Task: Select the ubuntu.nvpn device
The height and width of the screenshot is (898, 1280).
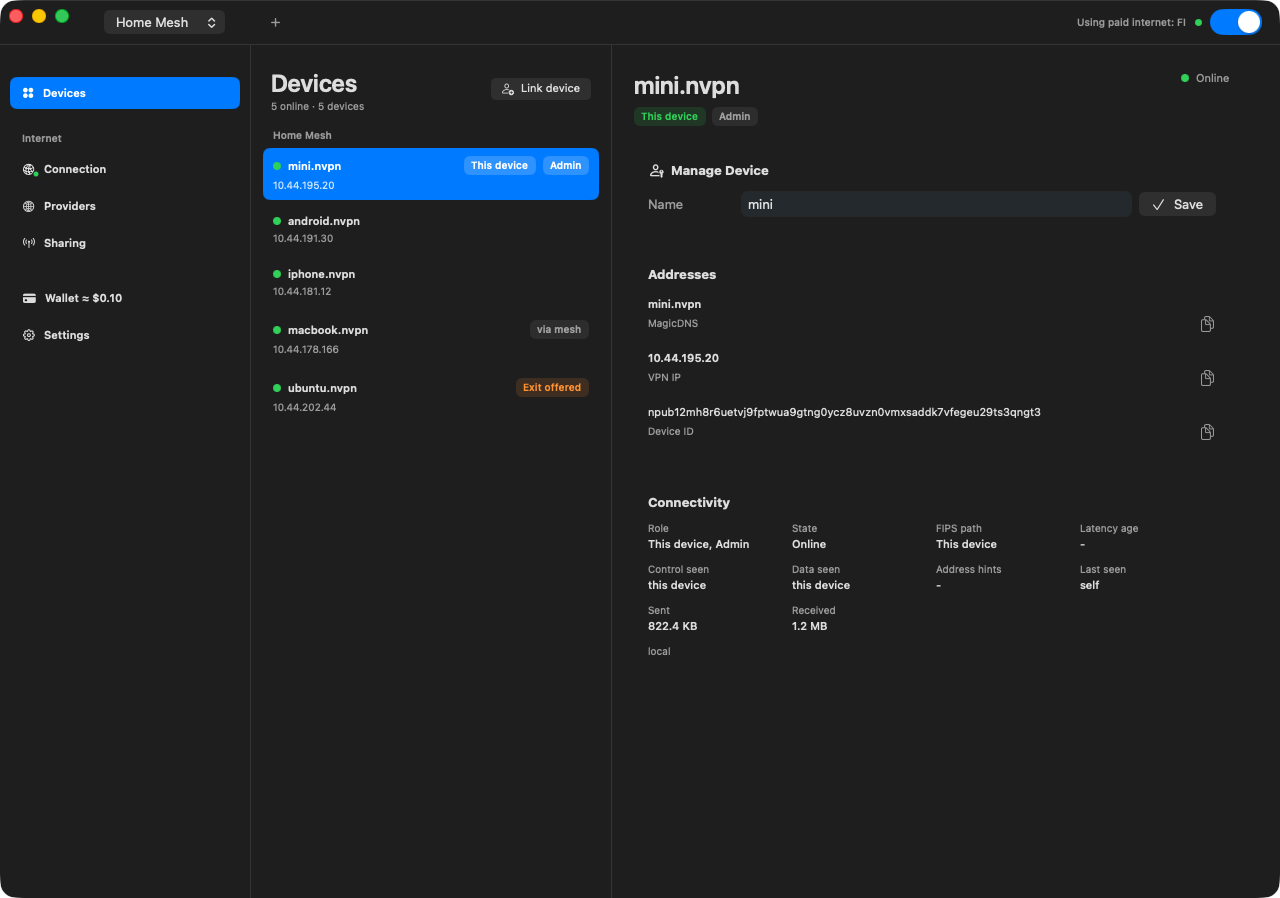Action: pyautogui.click(x=431, y=397)
